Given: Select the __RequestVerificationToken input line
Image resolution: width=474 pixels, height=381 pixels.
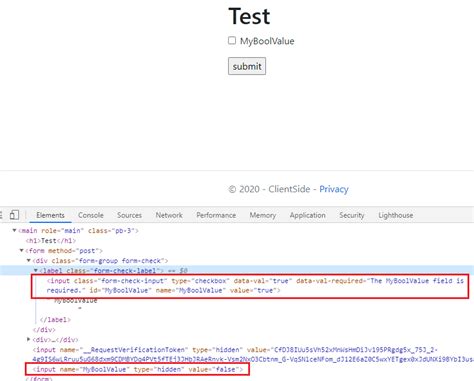Looking at the screenshot, I should point(253,354).
